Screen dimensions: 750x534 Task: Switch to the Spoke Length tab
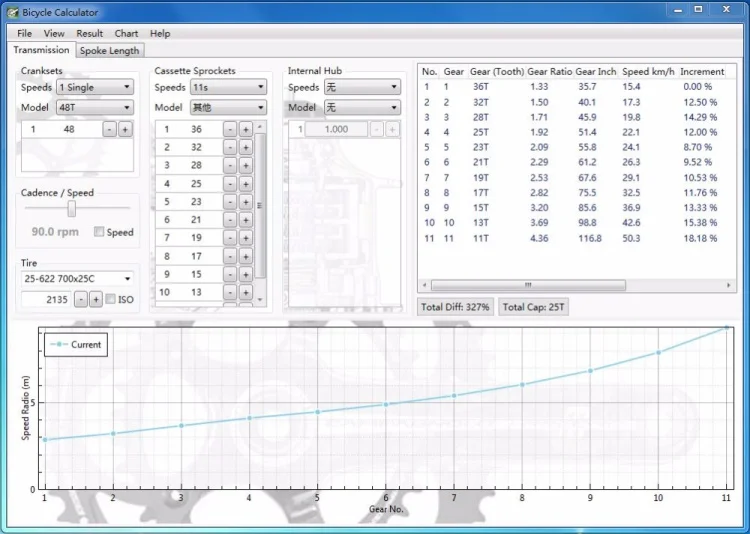pyautogui.click(x=110, y=50)
